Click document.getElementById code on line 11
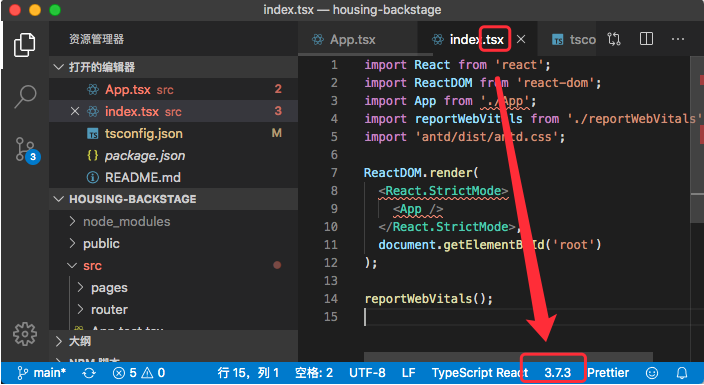 pyautogui.click(x=461, y=245)
